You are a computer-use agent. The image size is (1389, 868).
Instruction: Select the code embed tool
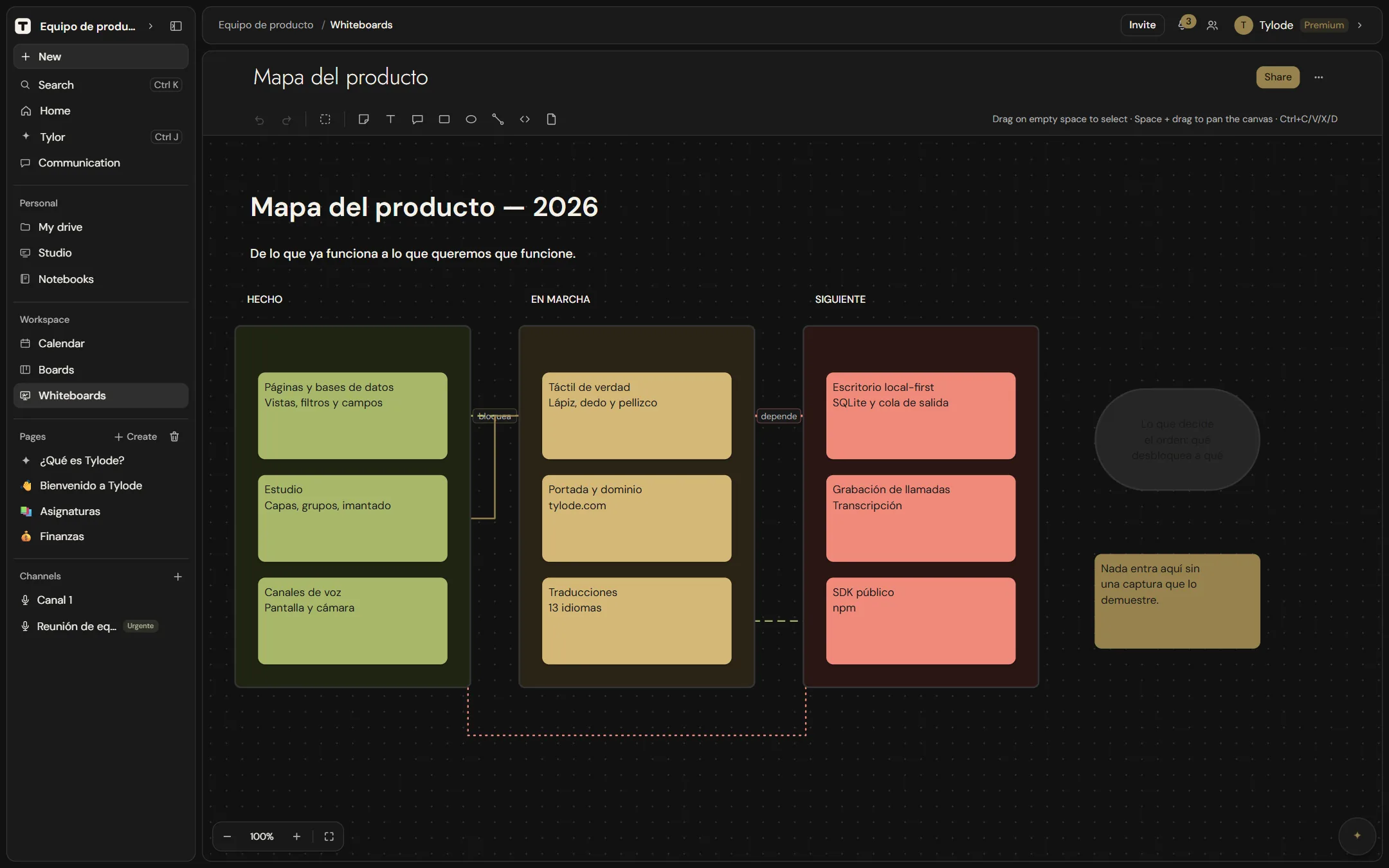[x=525, y=119]
